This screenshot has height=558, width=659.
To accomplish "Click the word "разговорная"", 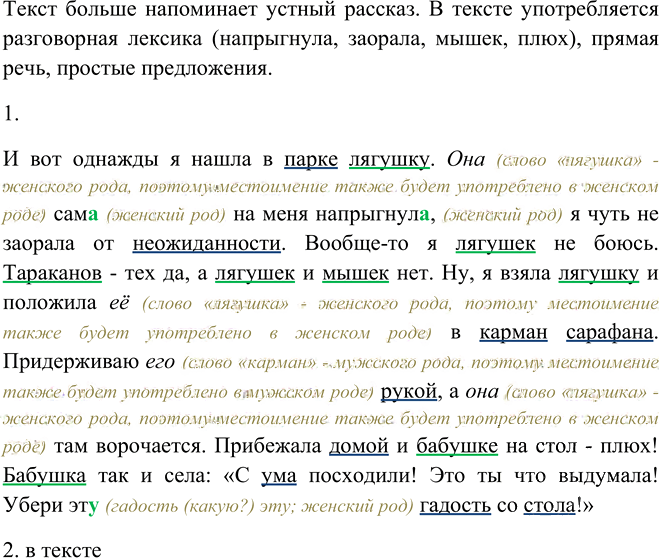I will tap(61, 39).
